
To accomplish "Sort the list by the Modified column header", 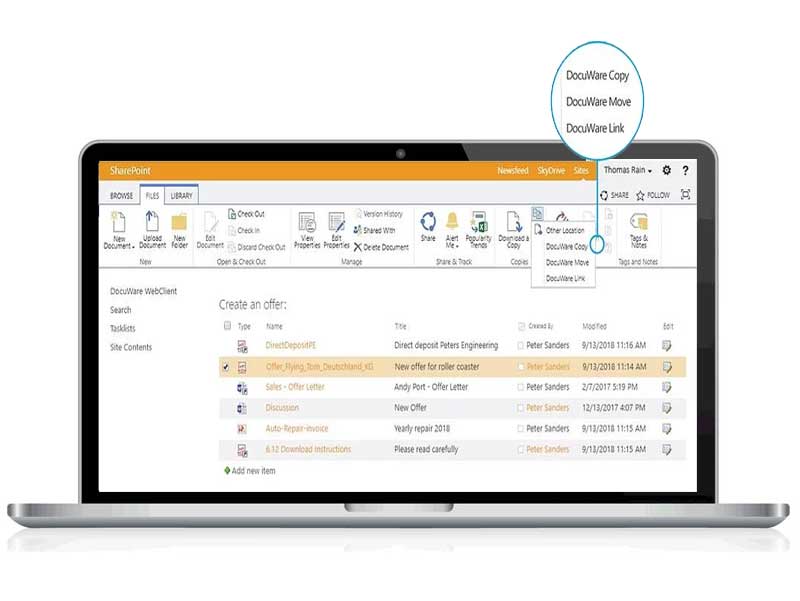I will 594,327.
